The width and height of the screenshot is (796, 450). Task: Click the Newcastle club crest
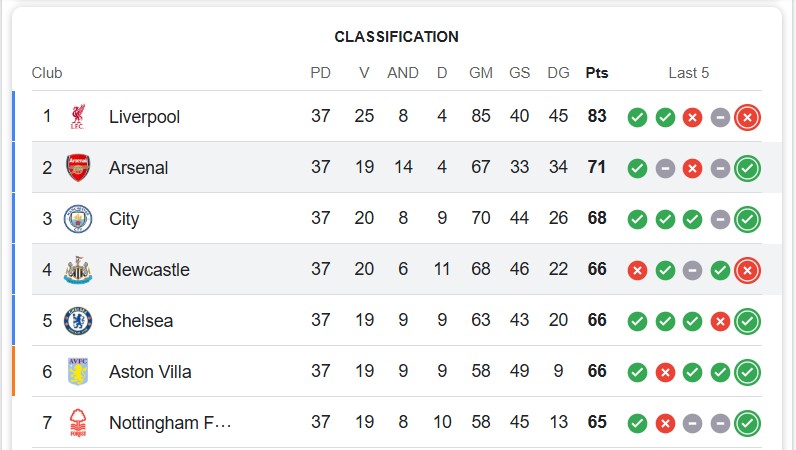pos(78,270)
